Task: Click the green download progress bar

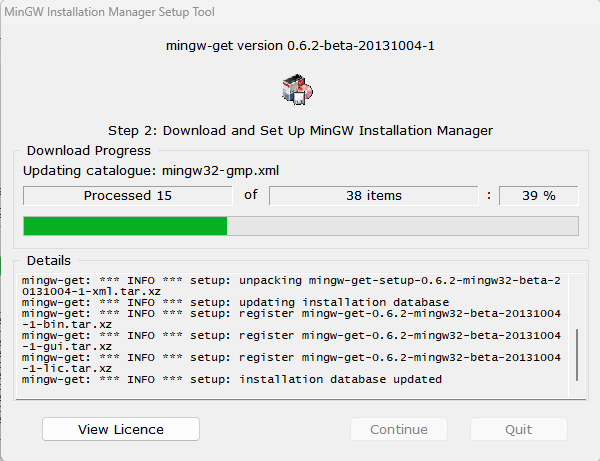Action: coord(301,226)
